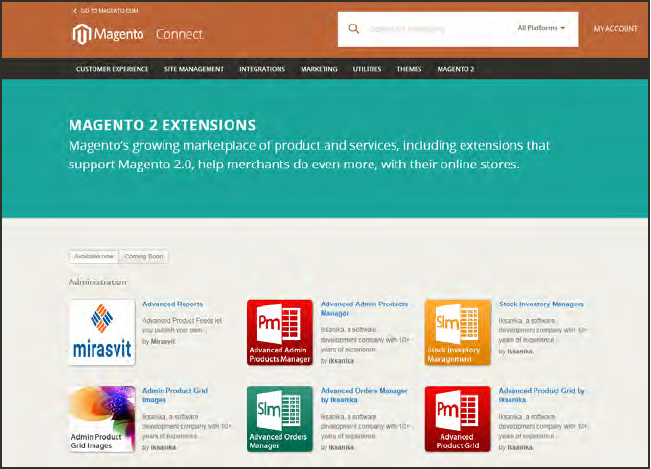This screenshot has width=651, height=469.
Task: Click the Magento 2 Extensions banner heading
Action: point(162,125)
